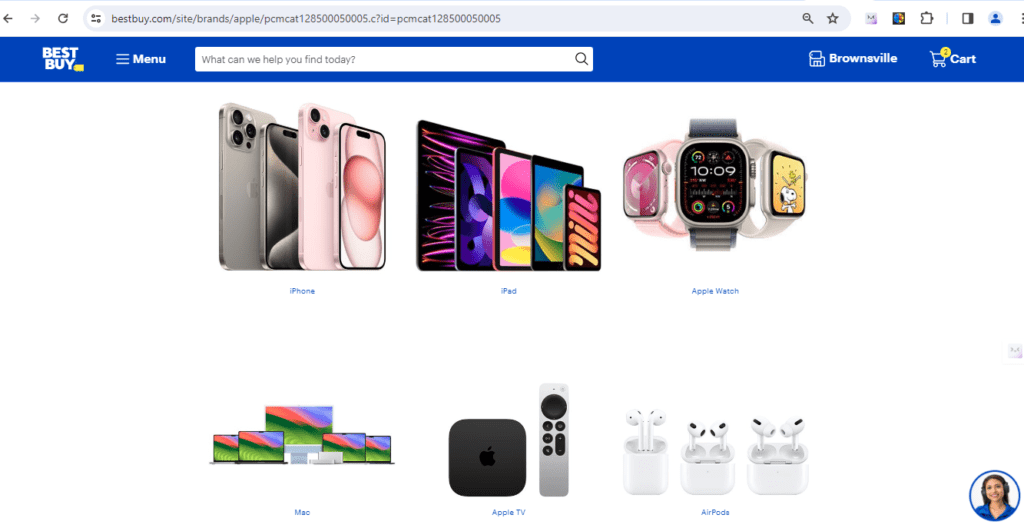Image resolution: width=1024 pixels, height=528 pixels.
Task: Open browser zoom magnifier icon
Action: point(808,18)
